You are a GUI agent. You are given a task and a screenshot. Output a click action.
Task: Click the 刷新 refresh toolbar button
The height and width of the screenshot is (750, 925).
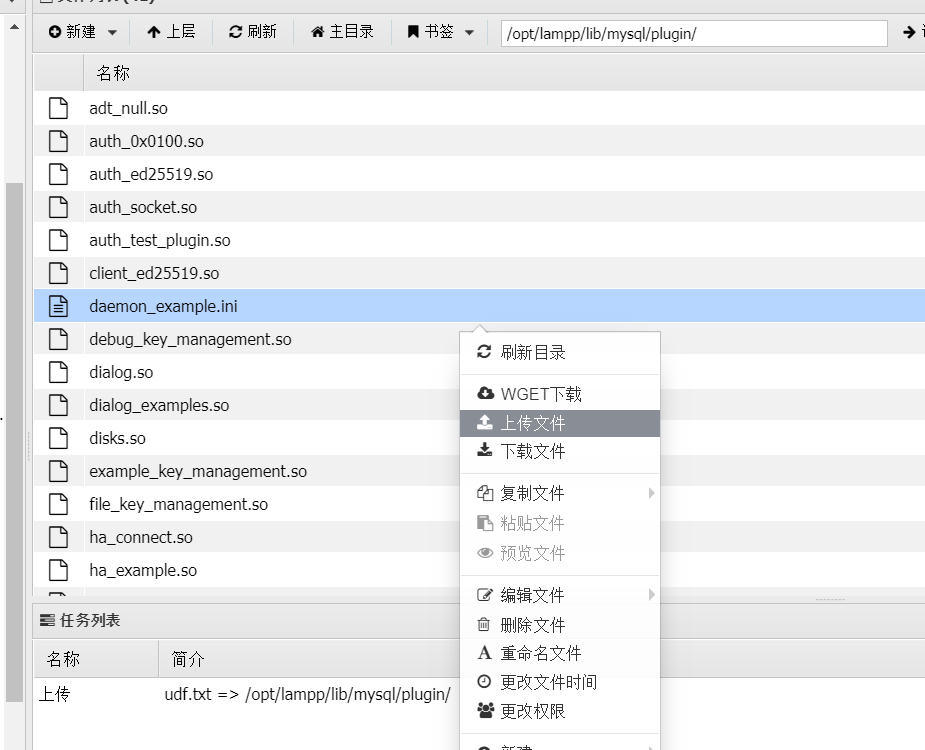click(252, 32)
